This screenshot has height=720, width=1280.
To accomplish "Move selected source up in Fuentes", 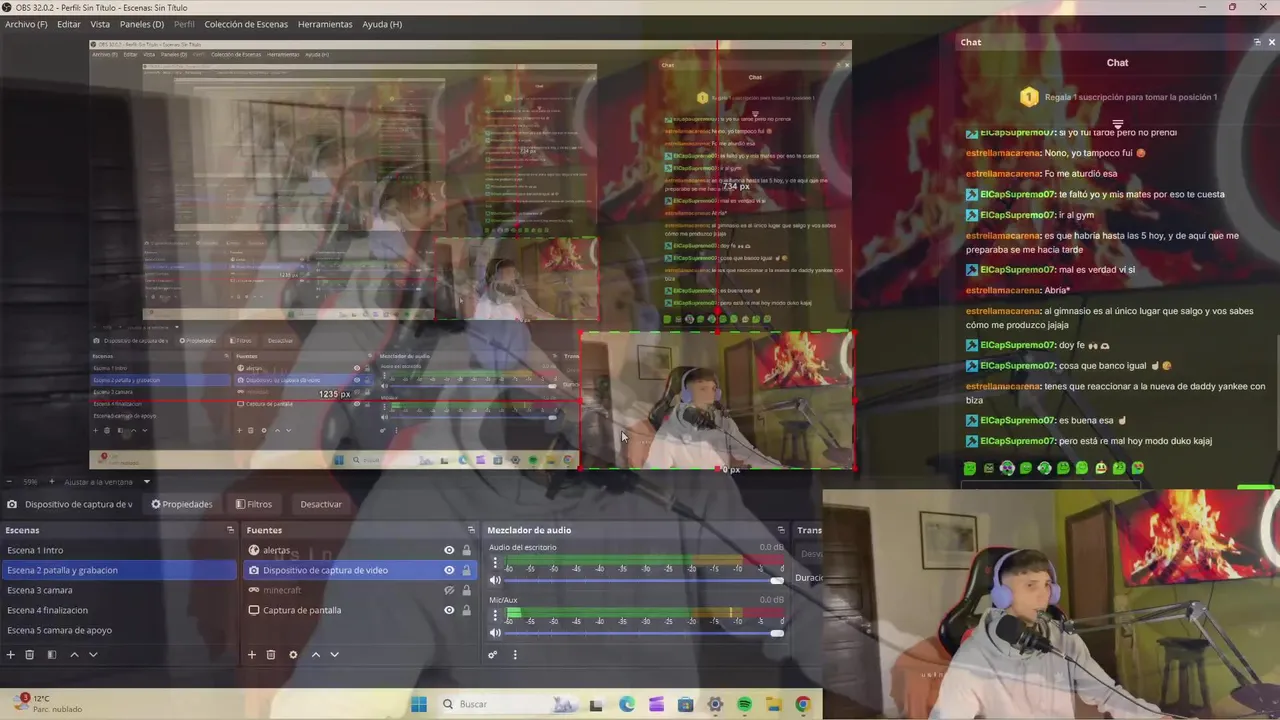I will point(316,655).
